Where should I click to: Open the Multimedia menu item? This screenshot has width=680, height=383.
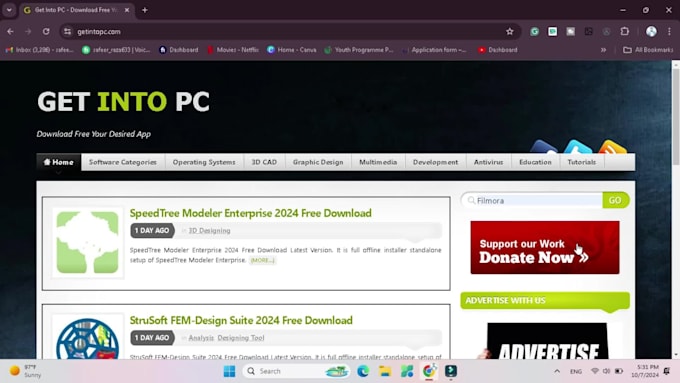378,162
